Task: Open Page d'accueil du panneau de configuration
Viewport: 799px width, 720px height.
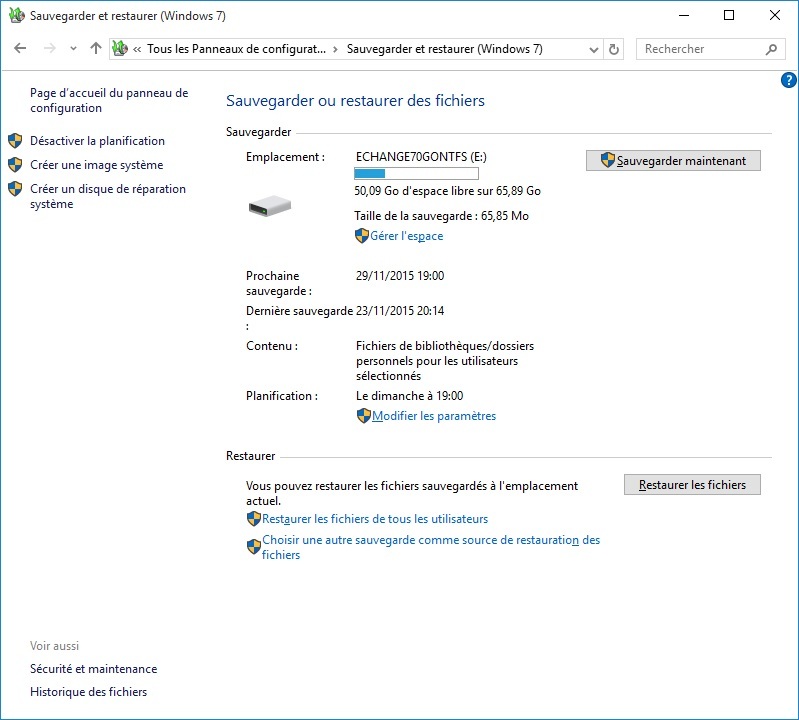Action: click(109, 100)
